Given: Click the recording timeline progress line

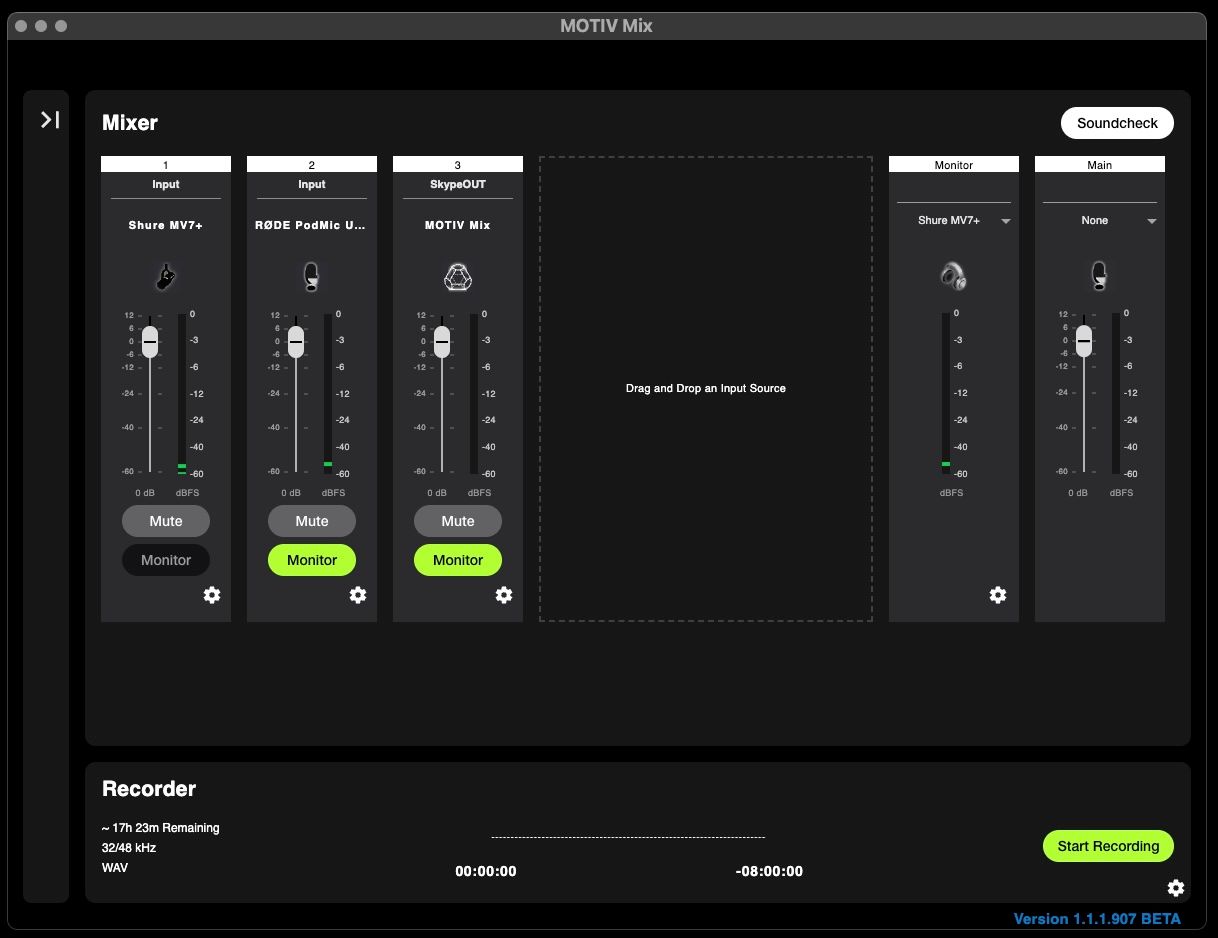Looking at the screenshot, I should point(628,837).
